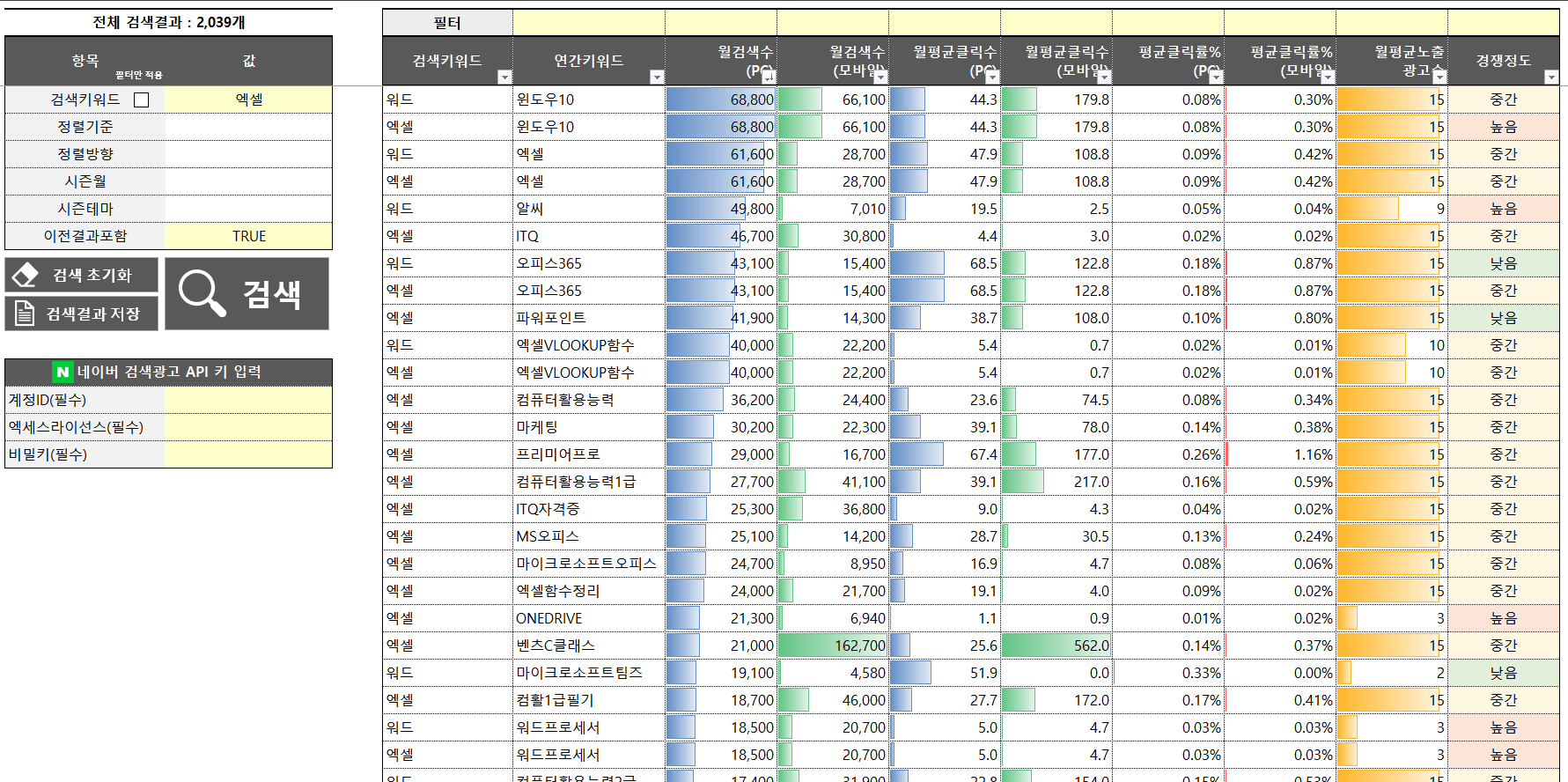Select the 마케팅 keyword cell

point(589,427)
